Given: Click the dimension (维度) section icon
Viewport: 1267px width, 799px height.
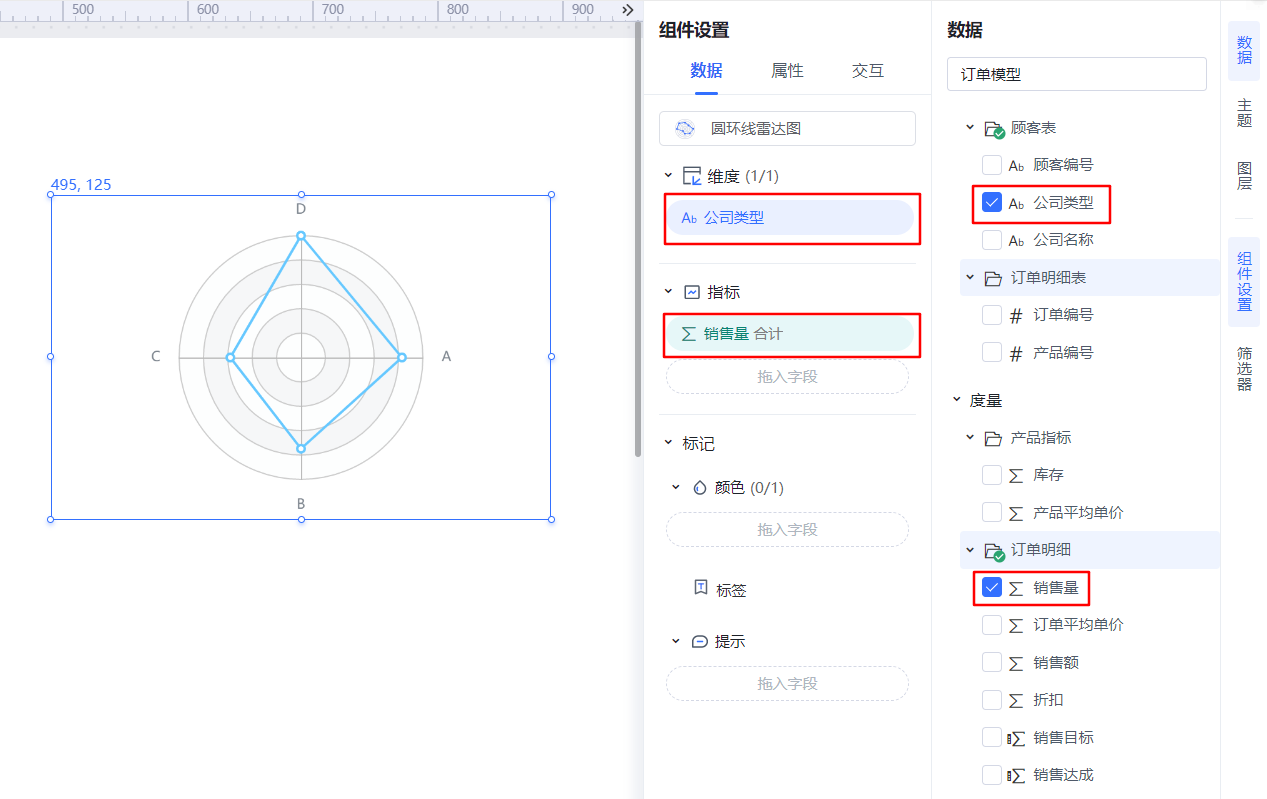Looking at the screenshot, I should [691, 176].
